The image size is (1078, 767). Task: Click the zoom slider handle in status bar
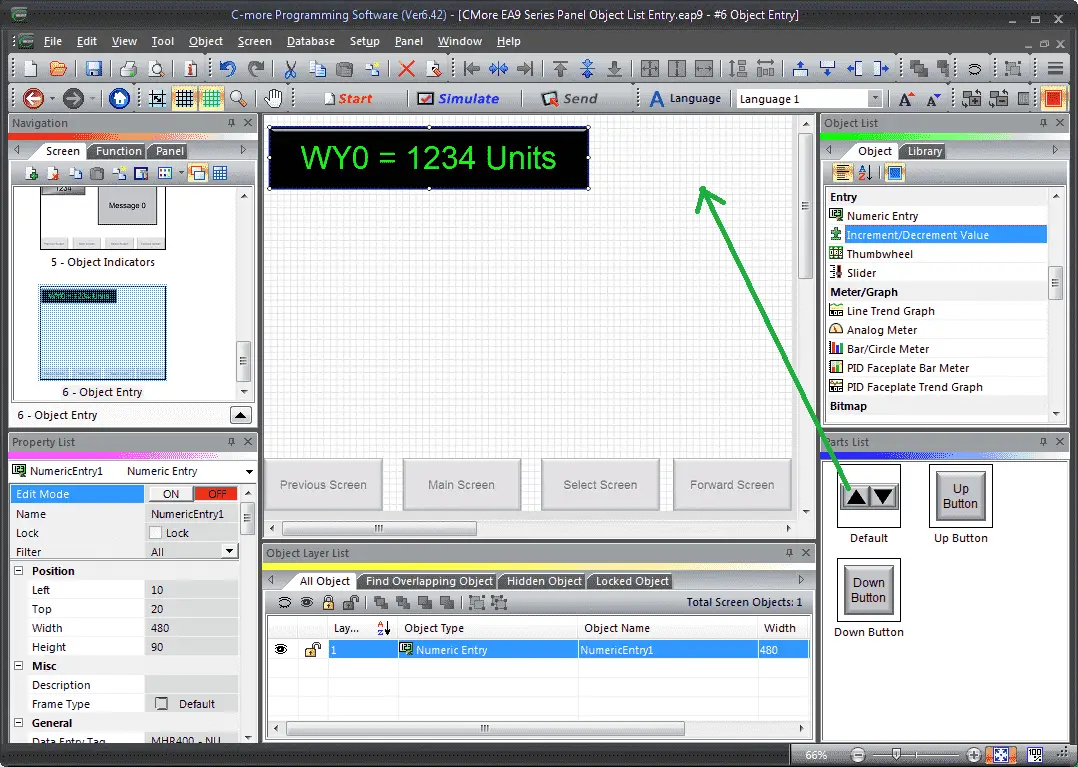coord(896,755)
